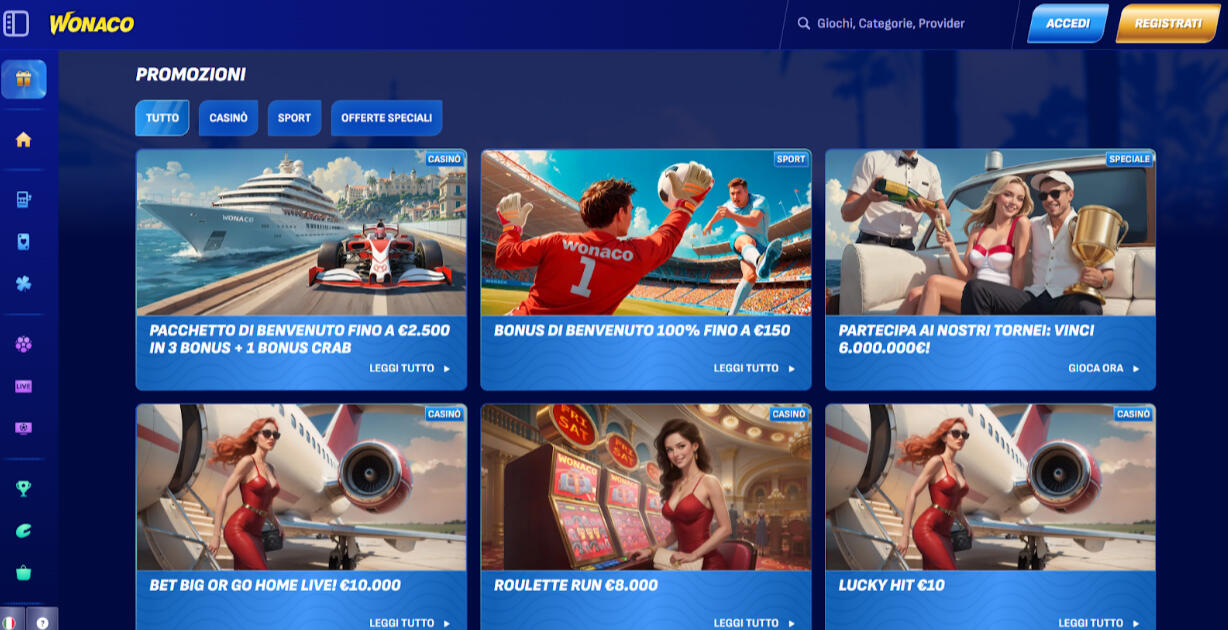This screenshot has width=1228, height=630.
Task: Open the soccer ball sports icon
Action: (x=23, y=344)
